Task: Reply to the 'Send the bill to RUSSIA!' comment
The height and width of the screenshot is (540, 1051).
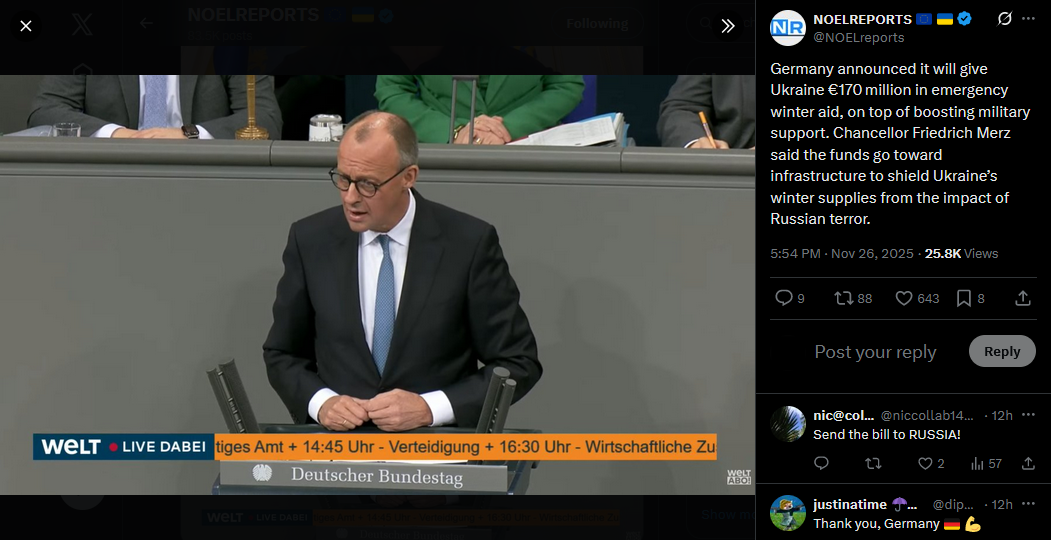Action: [821, 463]
